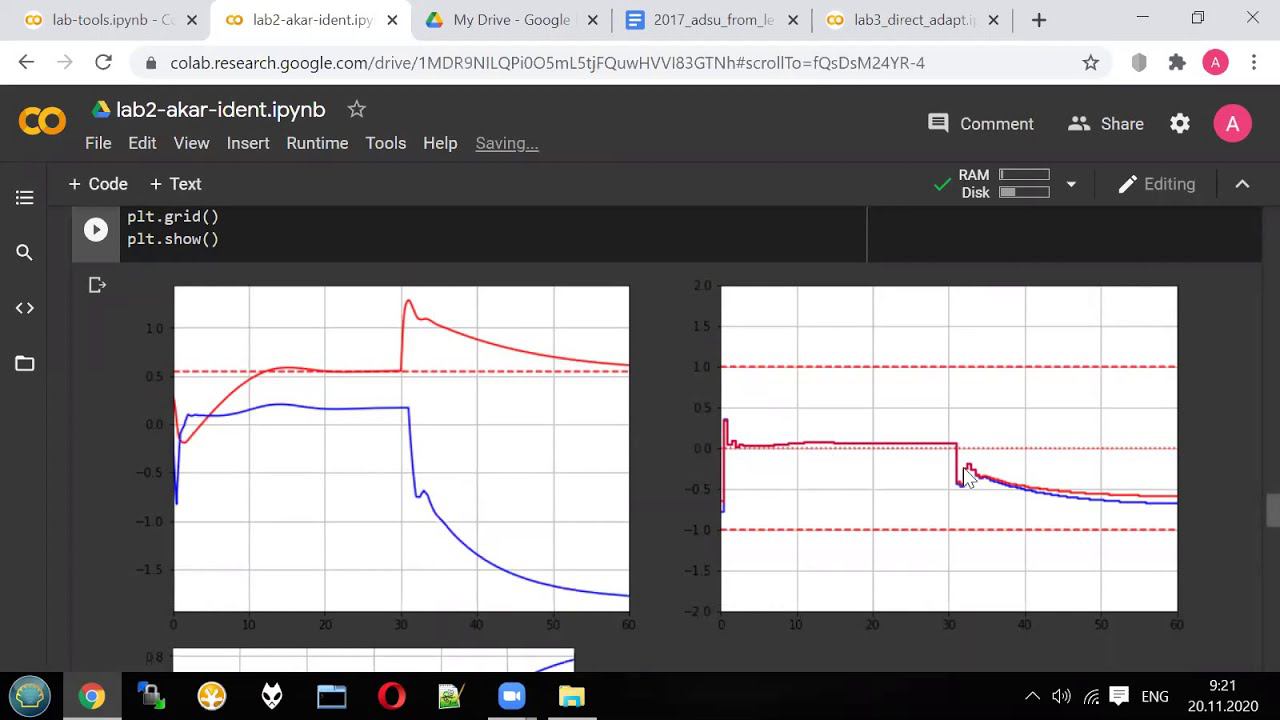
Task: Open the Comment panel
Action: tap(981, 124)
